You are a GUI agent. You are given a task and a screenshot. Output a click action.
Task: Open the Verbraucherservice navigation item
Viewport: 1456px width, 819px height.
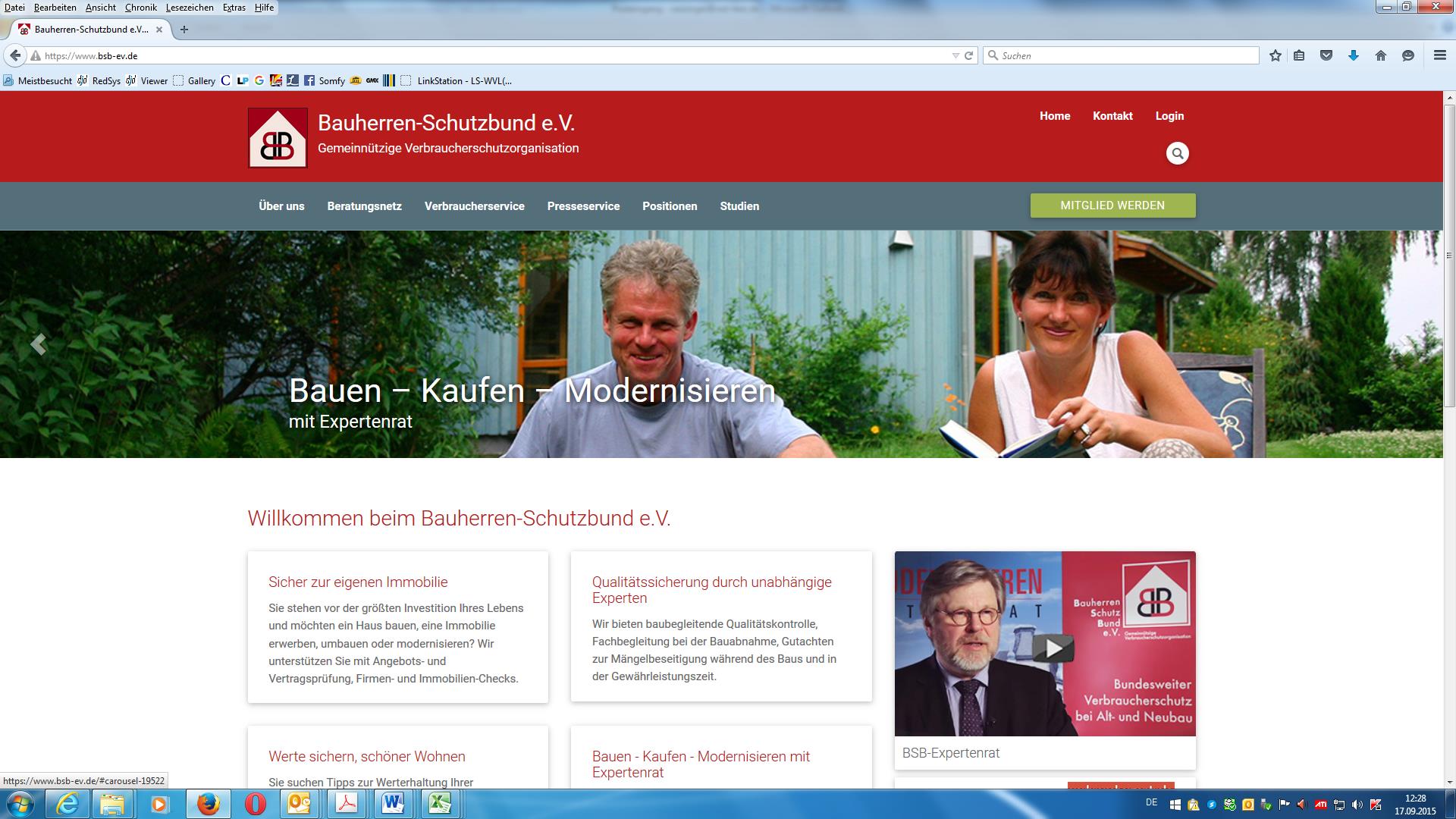coord(474,206)
